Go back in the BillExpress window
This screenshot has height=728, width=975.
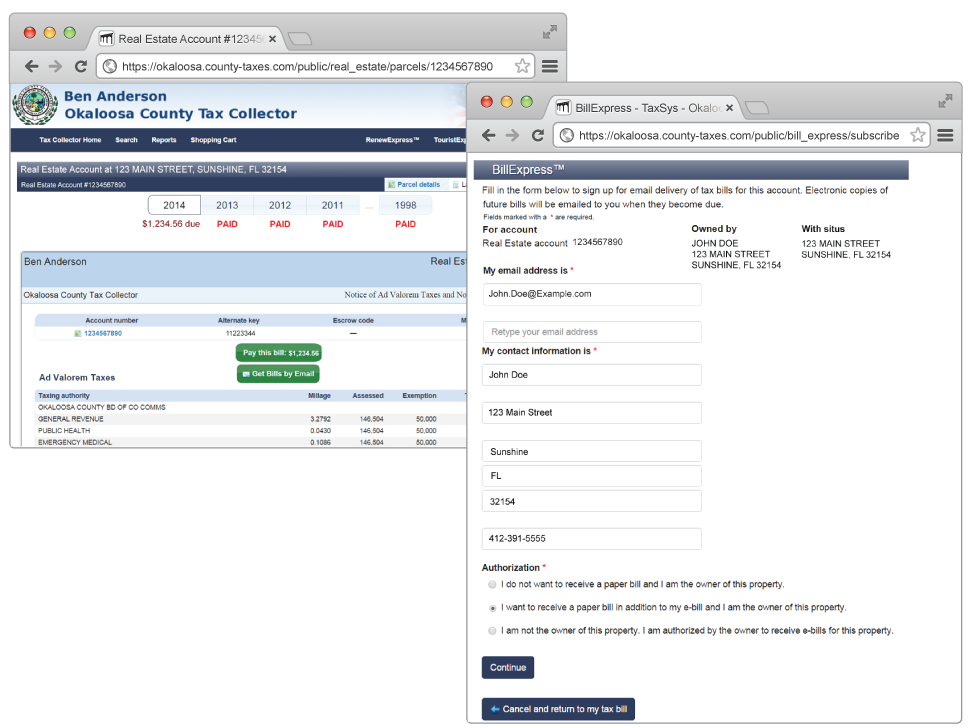tap(489, 135)
